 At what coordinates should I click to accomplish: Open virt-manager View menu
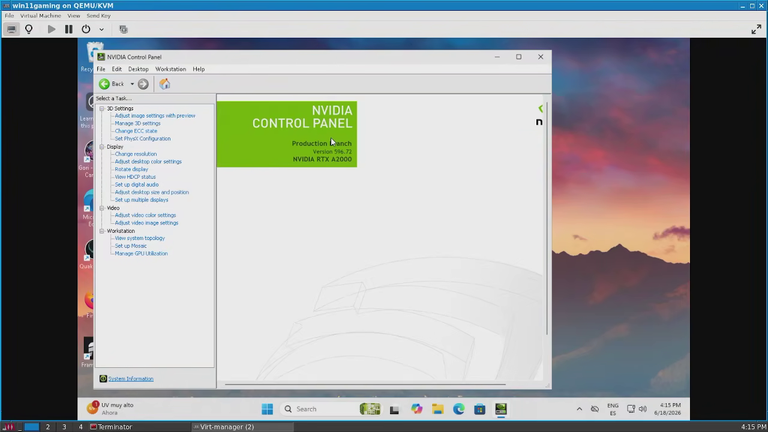[x=73, y=16]
